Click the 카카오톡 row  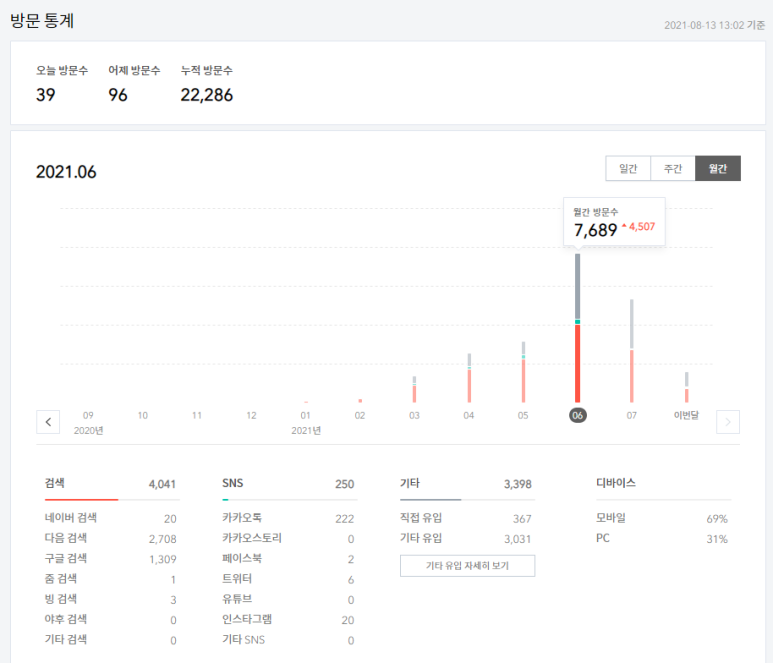(288, 518)
